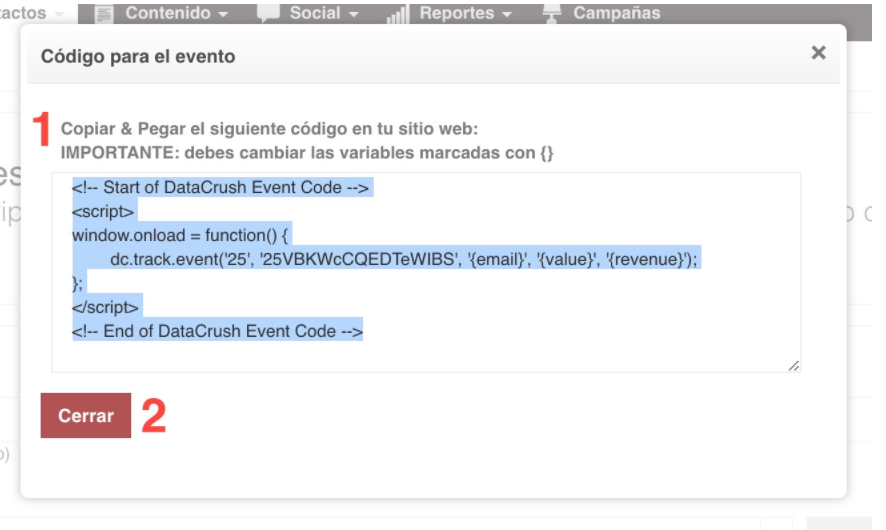Click the 'Código para el evento' title
The width and height of the screenshot is (886, 530).
coord(138,57)
